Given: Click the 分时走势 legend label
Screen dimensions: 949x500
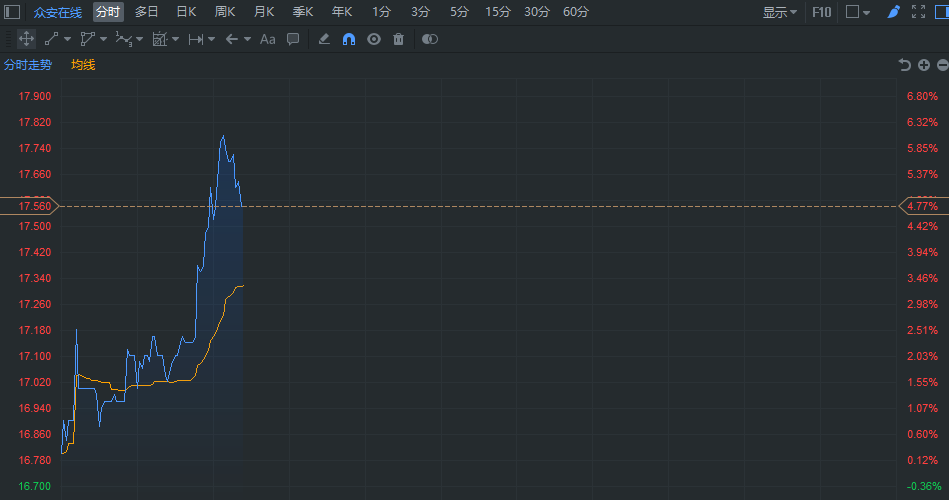Looking at the screenshot, I should click(28, 65).
